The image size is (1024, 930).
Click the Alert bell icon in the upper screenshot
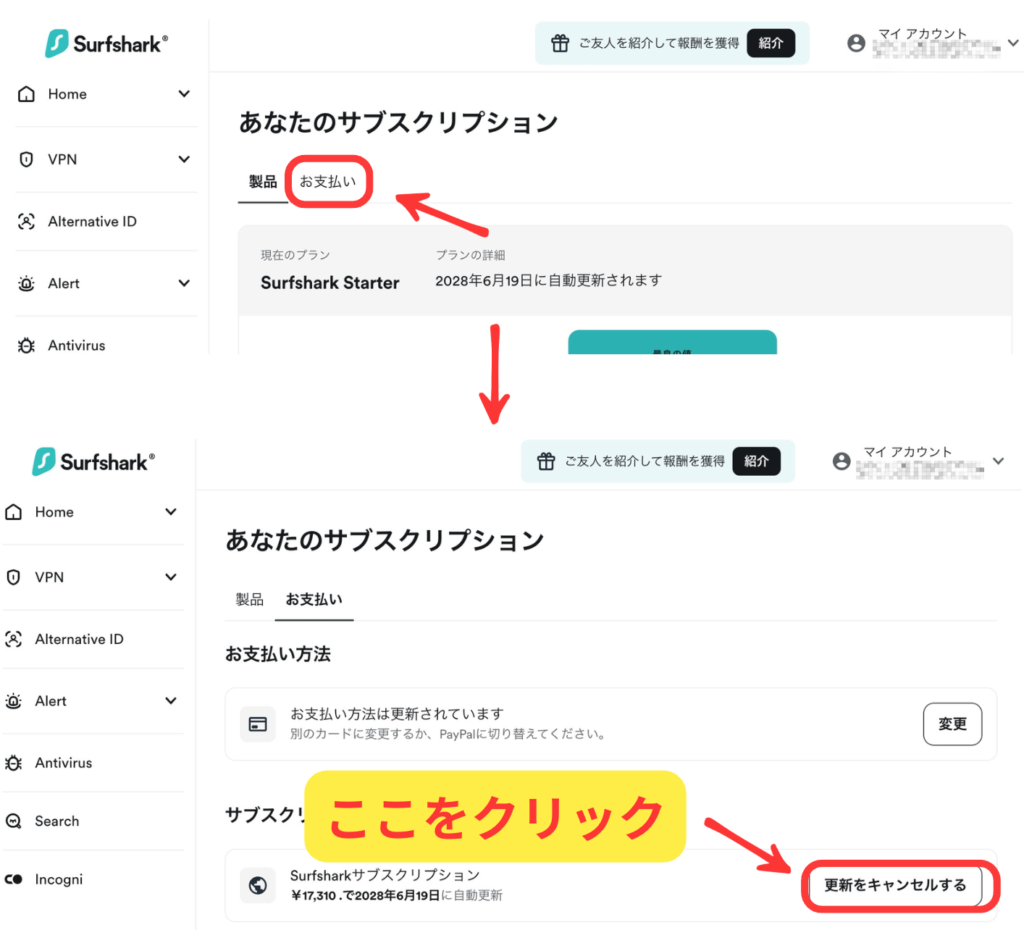pos(27,284)
